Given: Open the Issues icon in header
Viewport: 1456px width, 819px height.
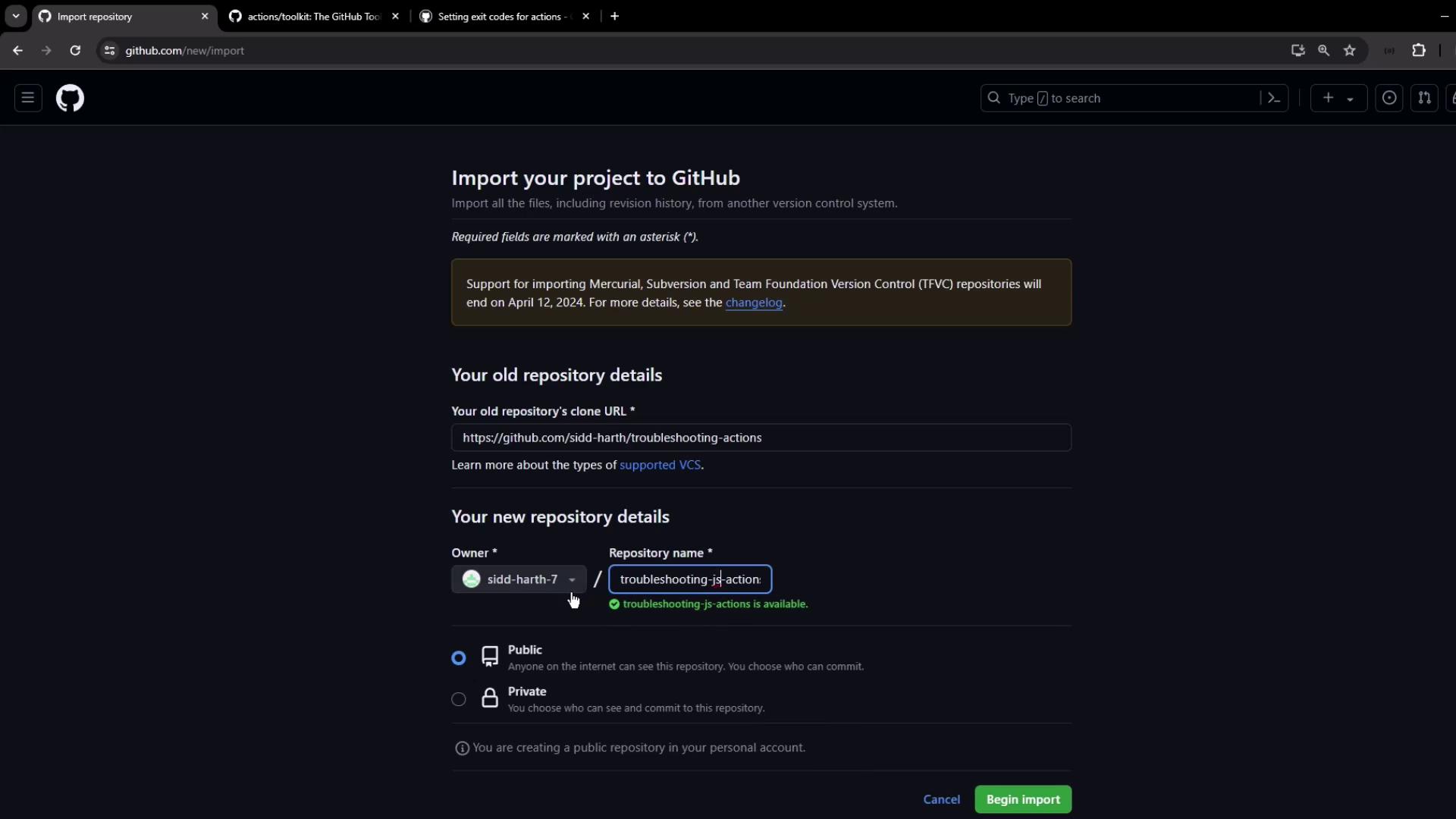Looking at the screenshot, I should (1389, 98).
